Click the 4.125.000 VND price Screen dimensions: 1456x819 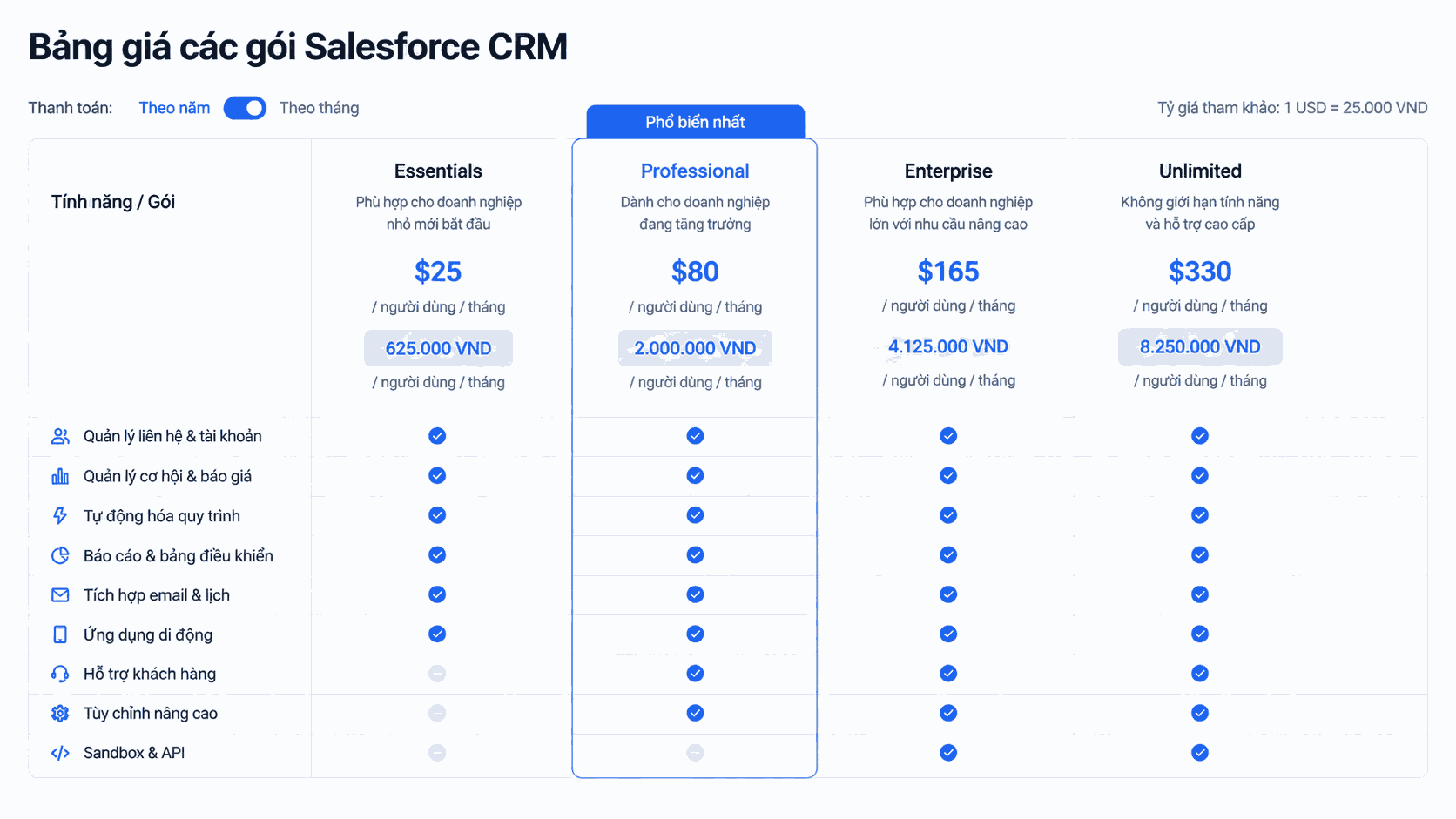tap(948, 346)
